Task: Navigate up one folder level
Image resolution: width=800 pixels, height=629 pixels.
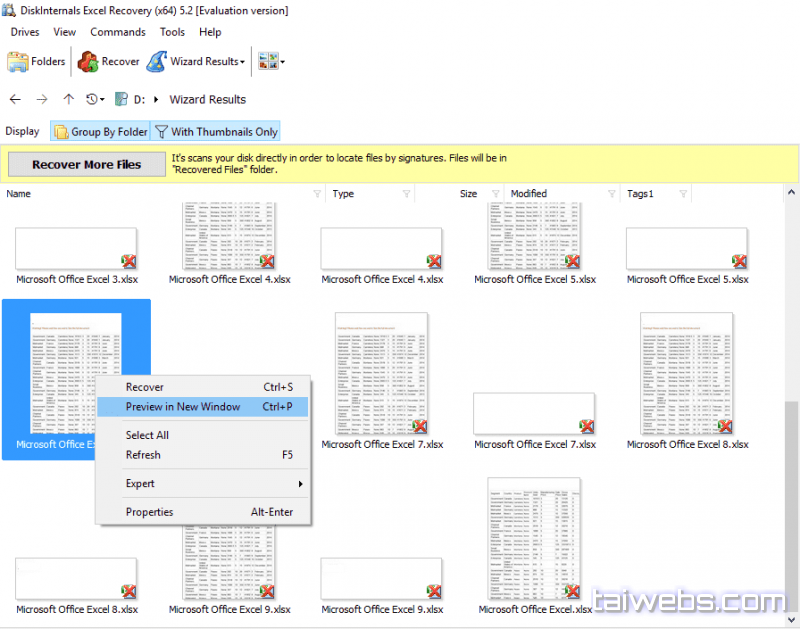Action: (x=68, y=99)
